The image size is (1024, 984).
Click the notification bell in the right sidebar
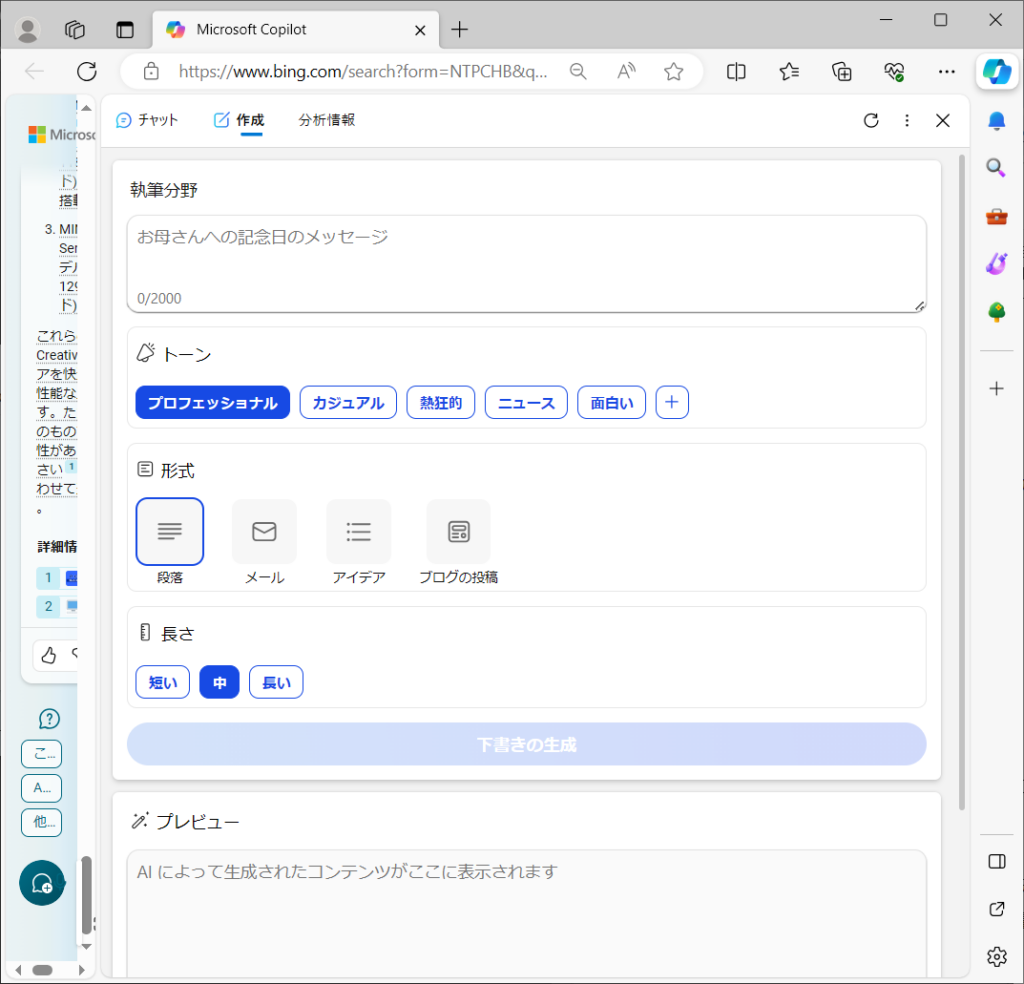[996, 120]
